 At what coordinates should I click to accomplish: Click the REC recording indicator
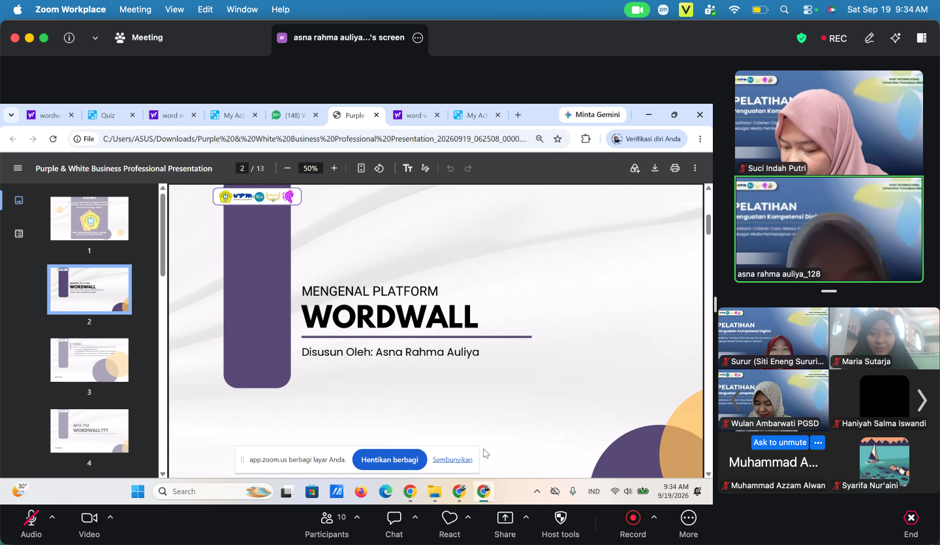(834, 38)
